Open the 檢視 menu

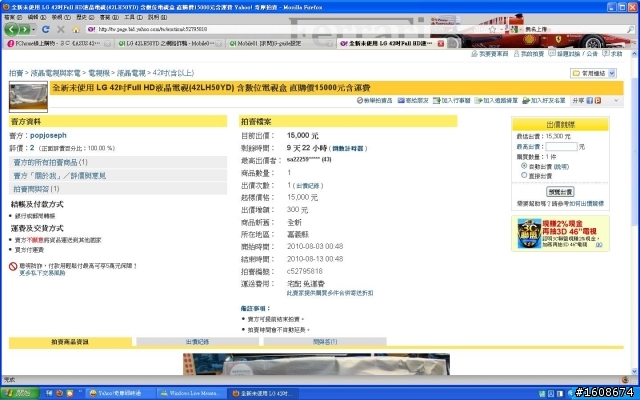point(61,18)
